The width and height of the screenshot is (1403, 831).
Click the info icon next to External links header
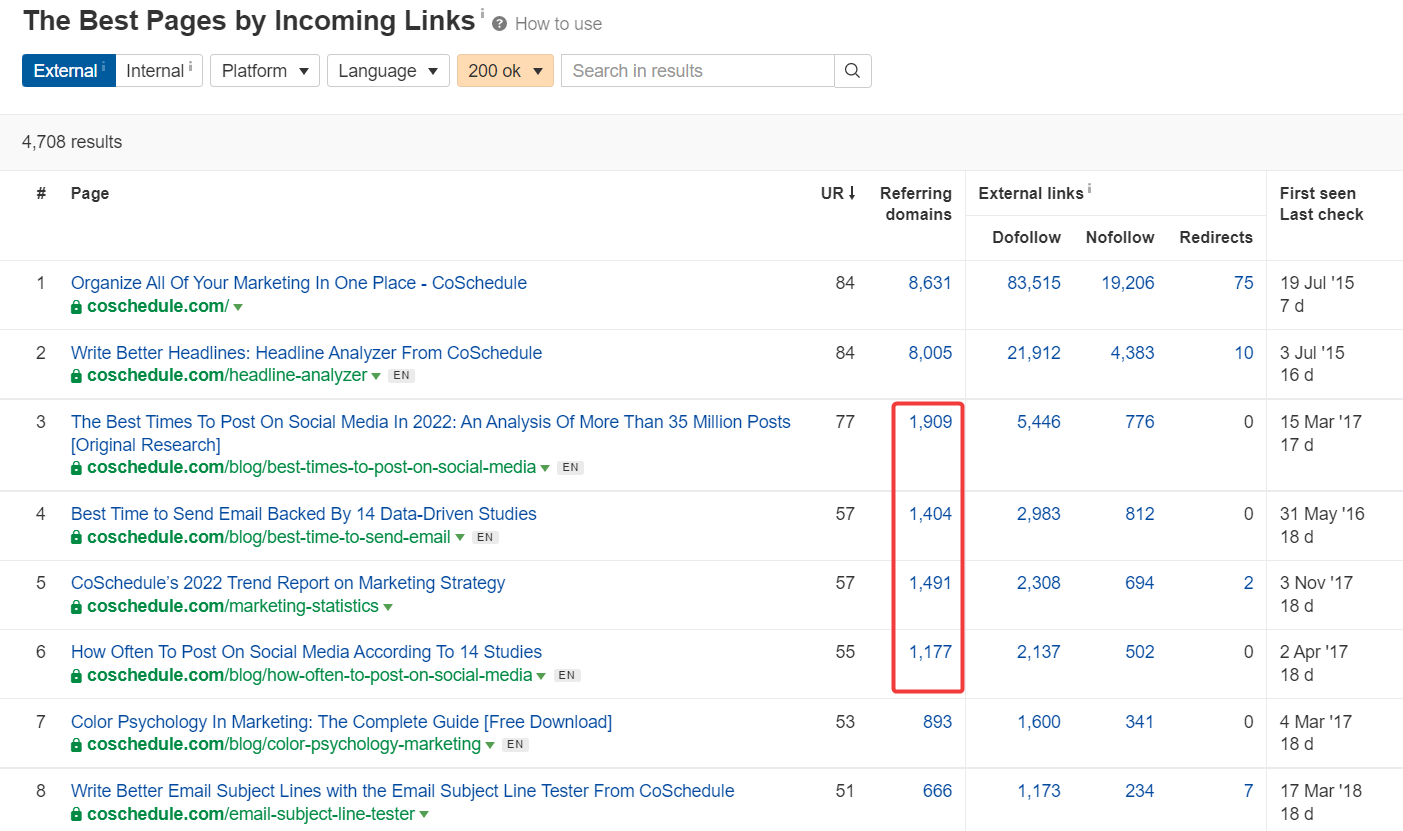coord(1089,189)
